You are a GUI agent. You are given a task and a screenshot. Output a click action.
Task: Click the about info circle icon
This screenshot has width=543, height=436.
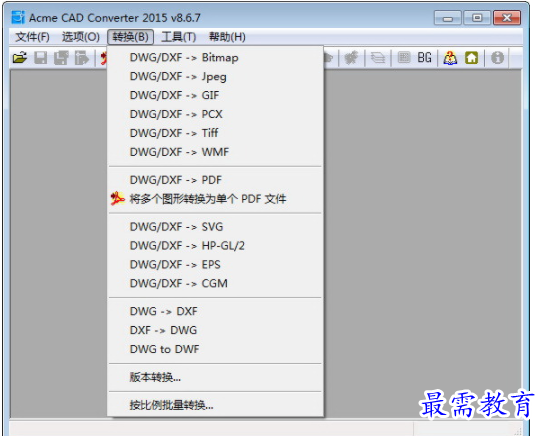point(497,58)
